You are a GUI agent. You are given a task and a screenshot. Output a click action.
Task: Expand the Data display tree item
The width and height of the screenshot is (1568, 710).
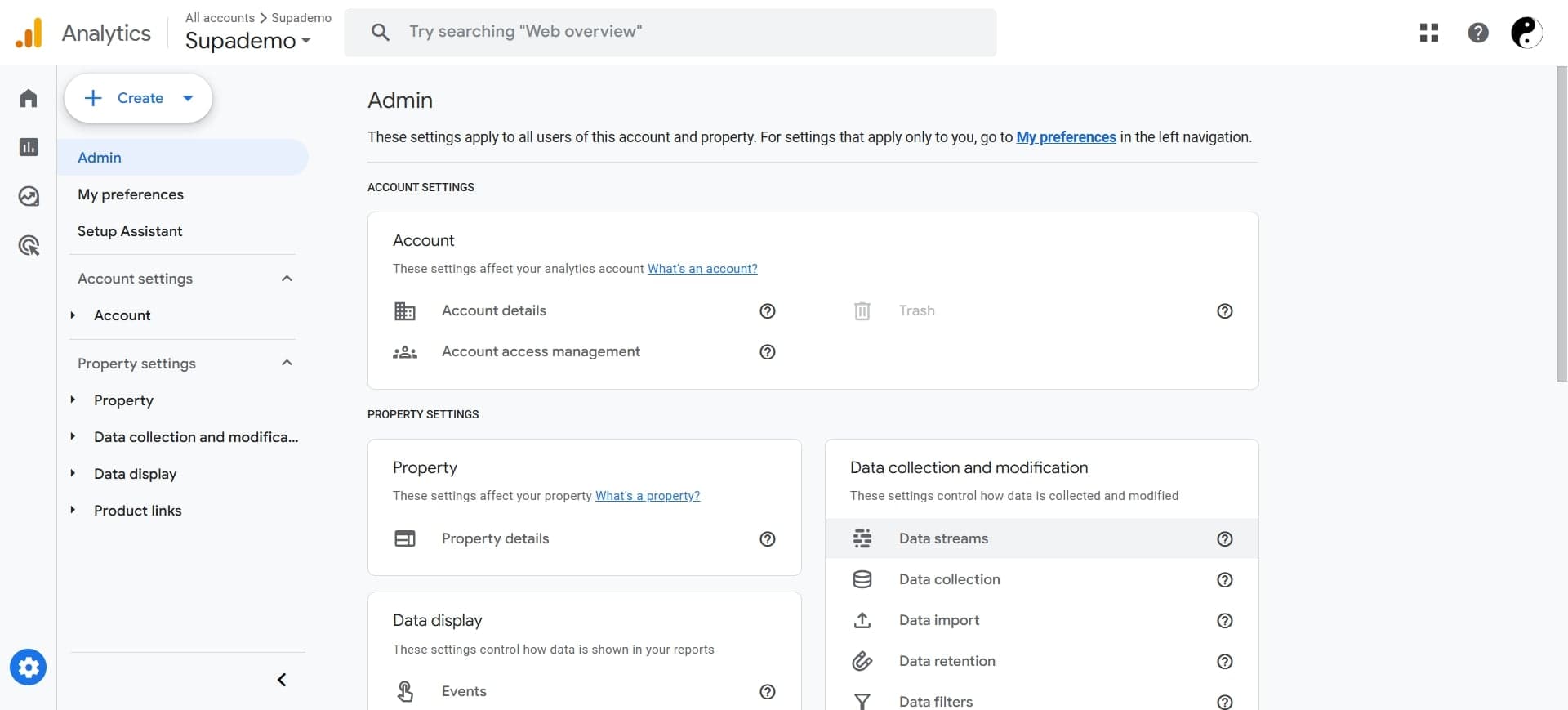coord(73,474)
